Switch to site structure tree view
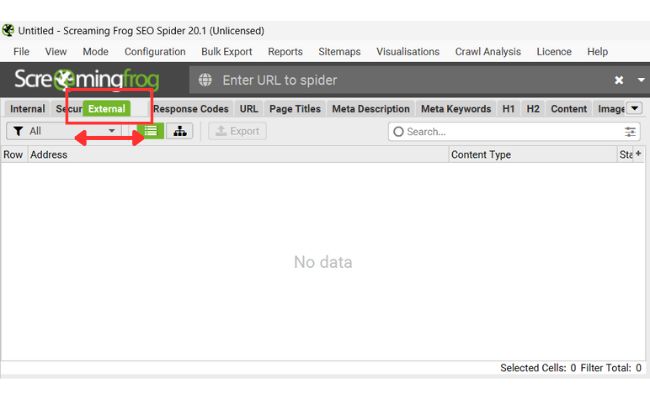Viewport: 650px width, 400px height. pos(179,131)
